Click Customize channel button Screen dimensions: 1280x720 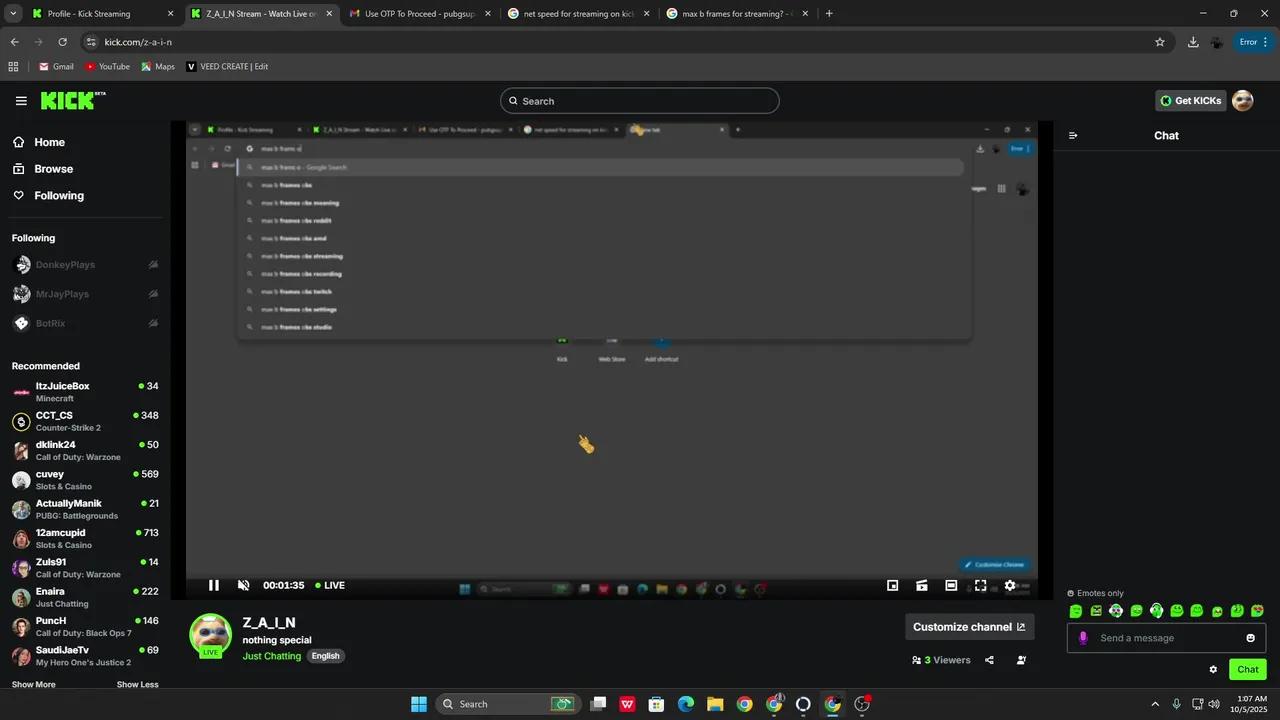point(969,627)
